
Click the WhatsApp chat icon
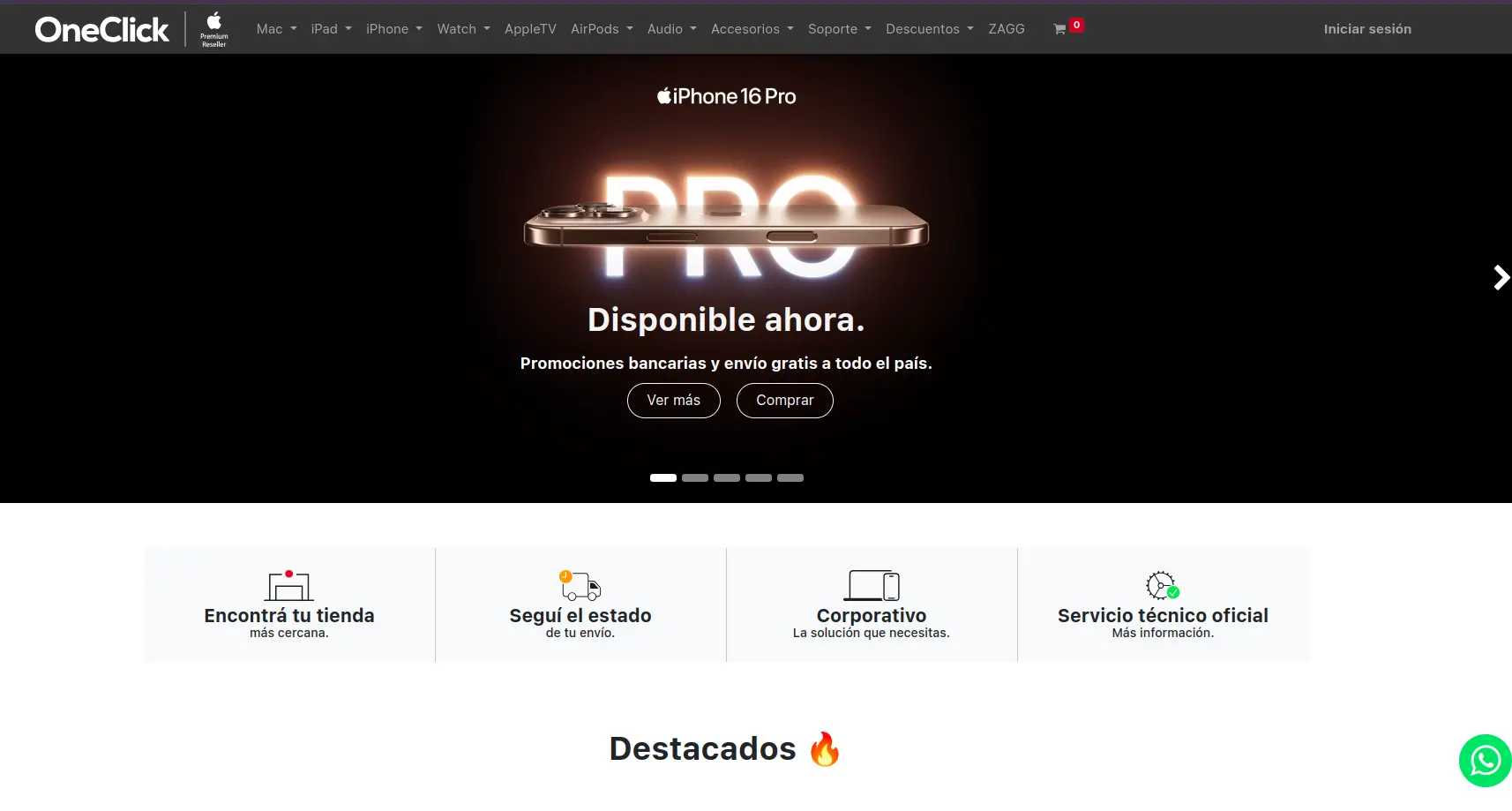[1486, 761]
